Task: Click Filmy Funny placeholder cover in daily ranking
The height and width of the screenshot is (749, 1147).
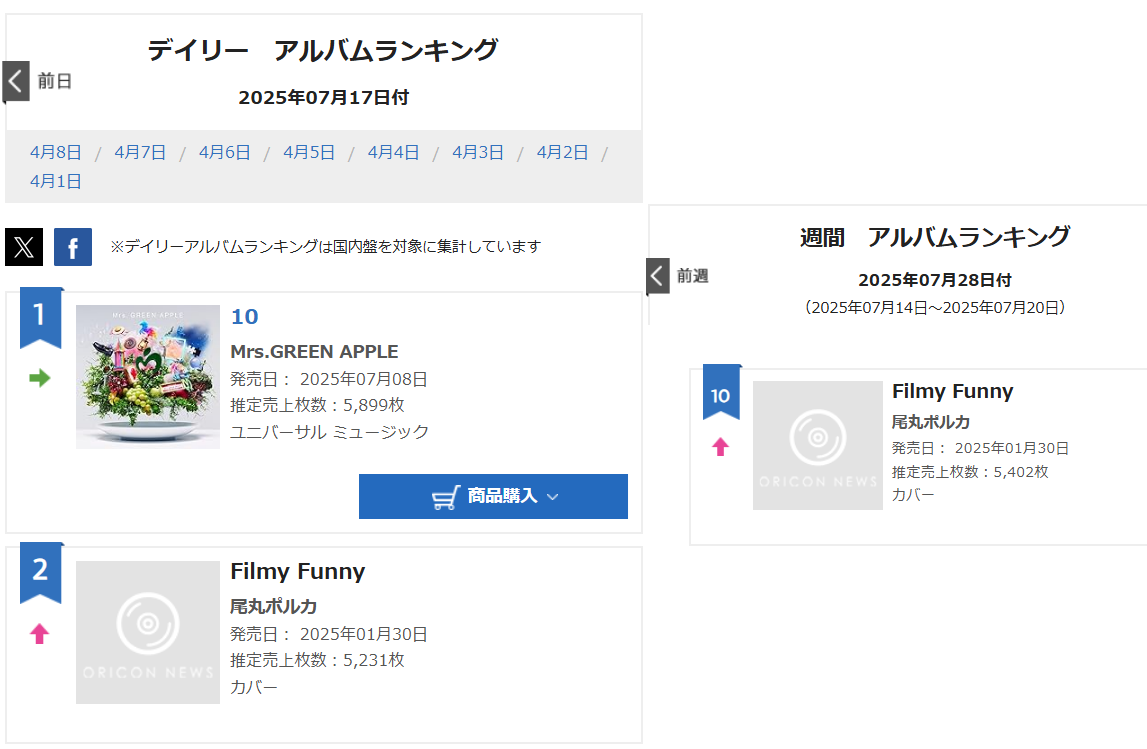Action: point(148,633)
